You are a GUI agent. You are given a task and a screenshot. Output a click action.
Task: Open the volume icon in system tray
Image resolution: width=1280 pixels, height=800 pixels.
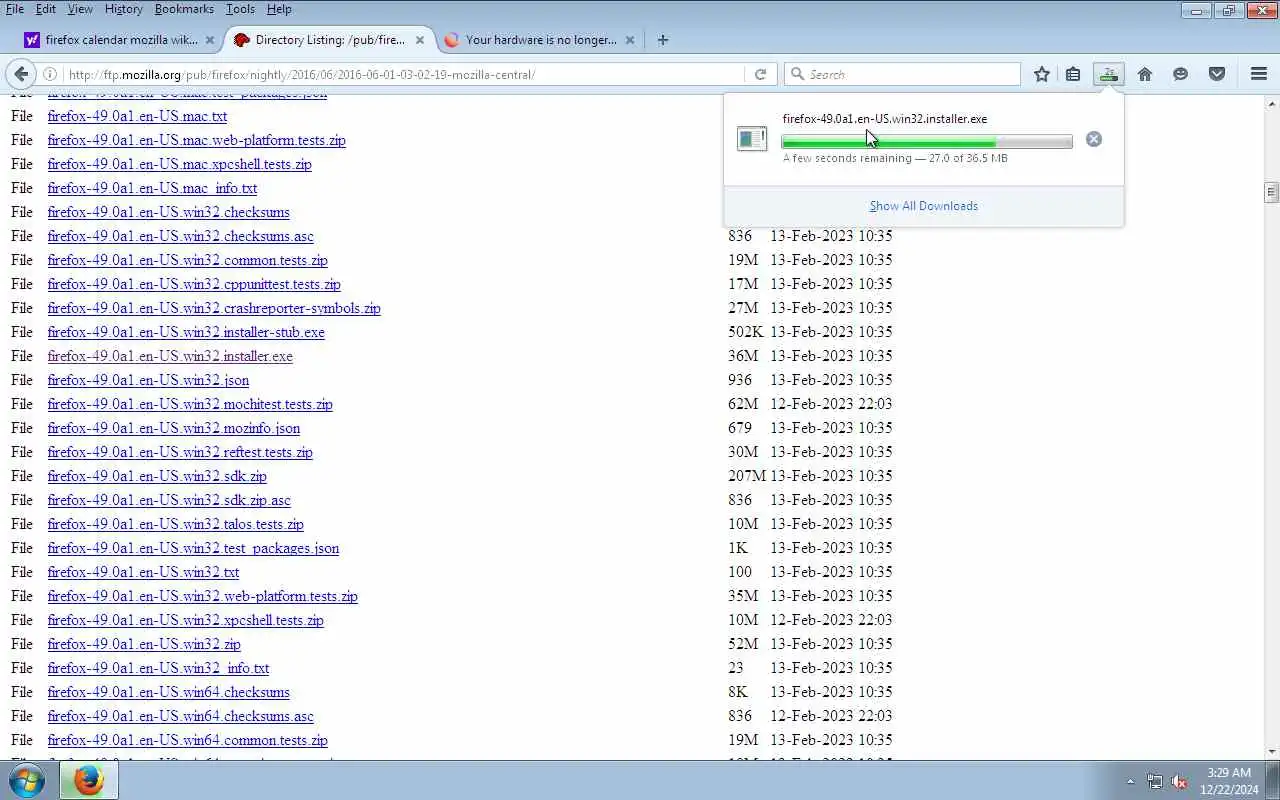coord(1179,782)
